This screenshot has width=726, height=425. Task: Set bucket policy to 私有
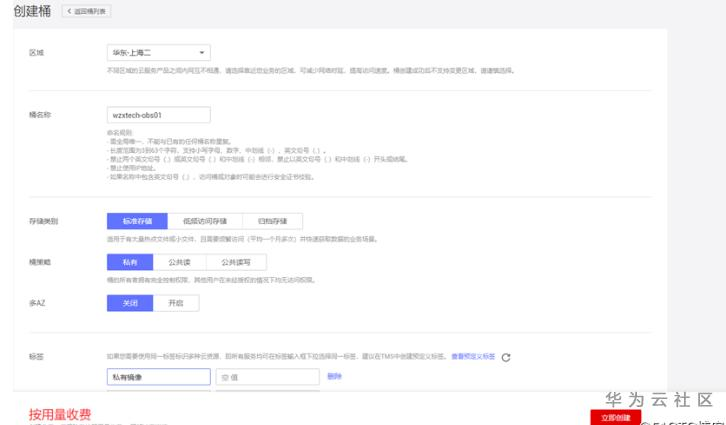click(130, 262)
